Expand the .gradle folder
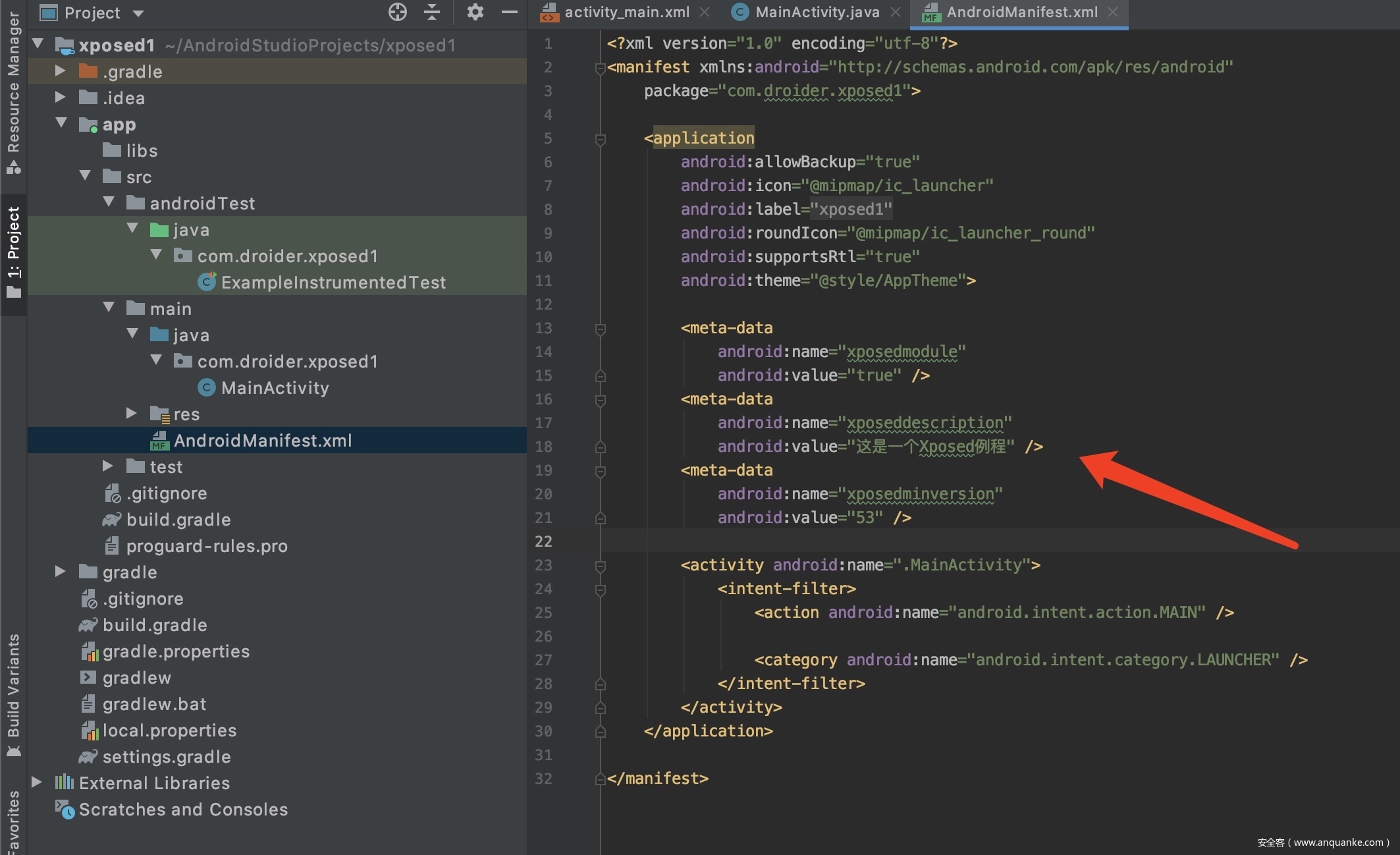 click(61, 71)
